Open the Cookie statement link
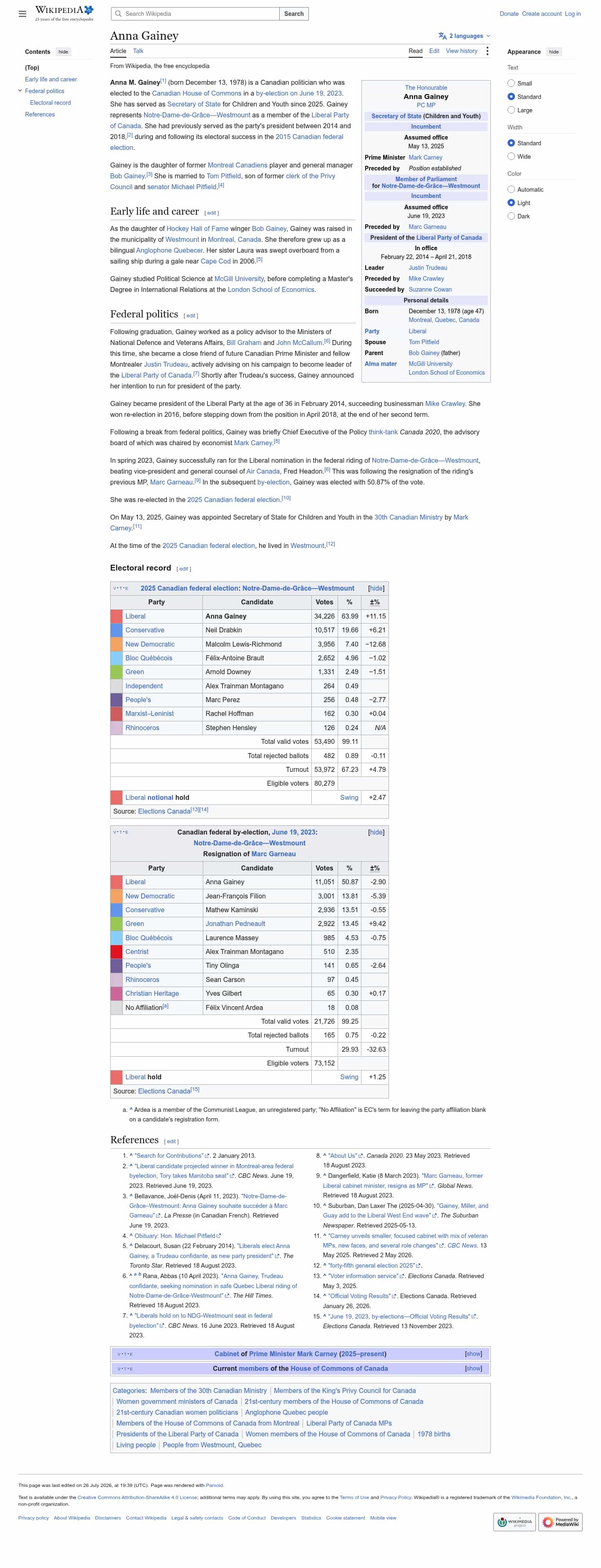Viewport: 601px width, 1568px height. click(346, 1517)
